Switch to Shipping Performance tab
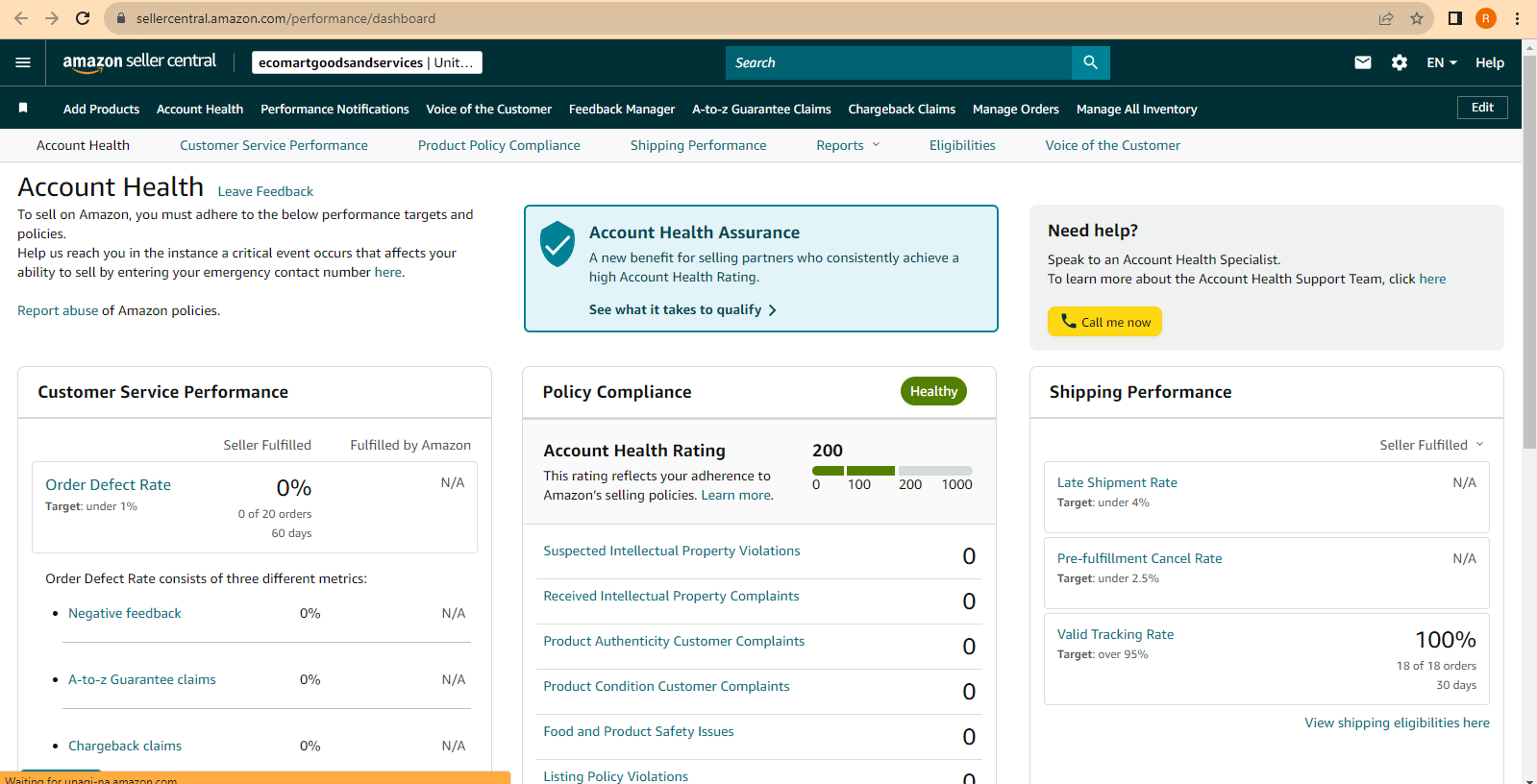The width and height of the screenshot is (1537, 784). (699, 145)
